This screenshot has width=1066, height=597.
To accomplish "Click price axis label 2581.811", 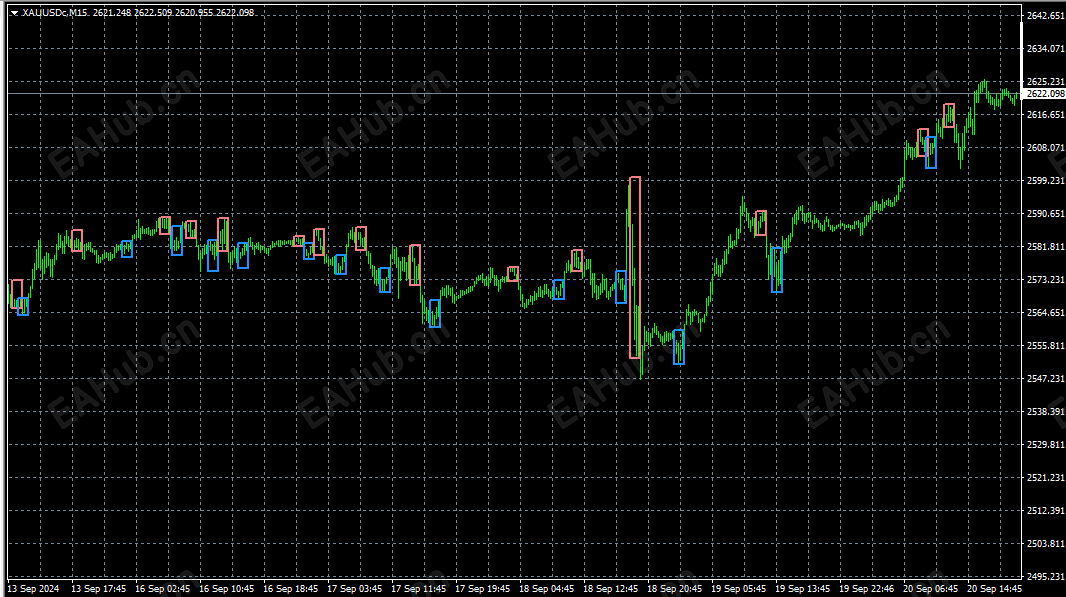I will (1045, 247).
